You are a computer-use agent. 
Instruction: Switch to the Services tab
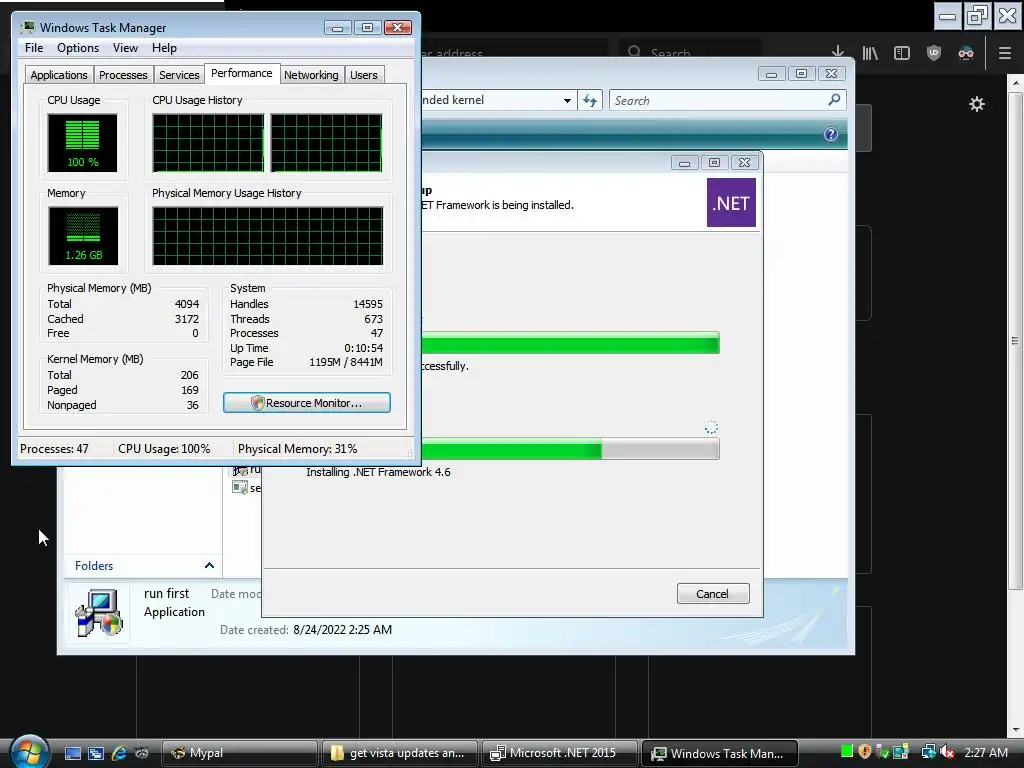(179, 75)
